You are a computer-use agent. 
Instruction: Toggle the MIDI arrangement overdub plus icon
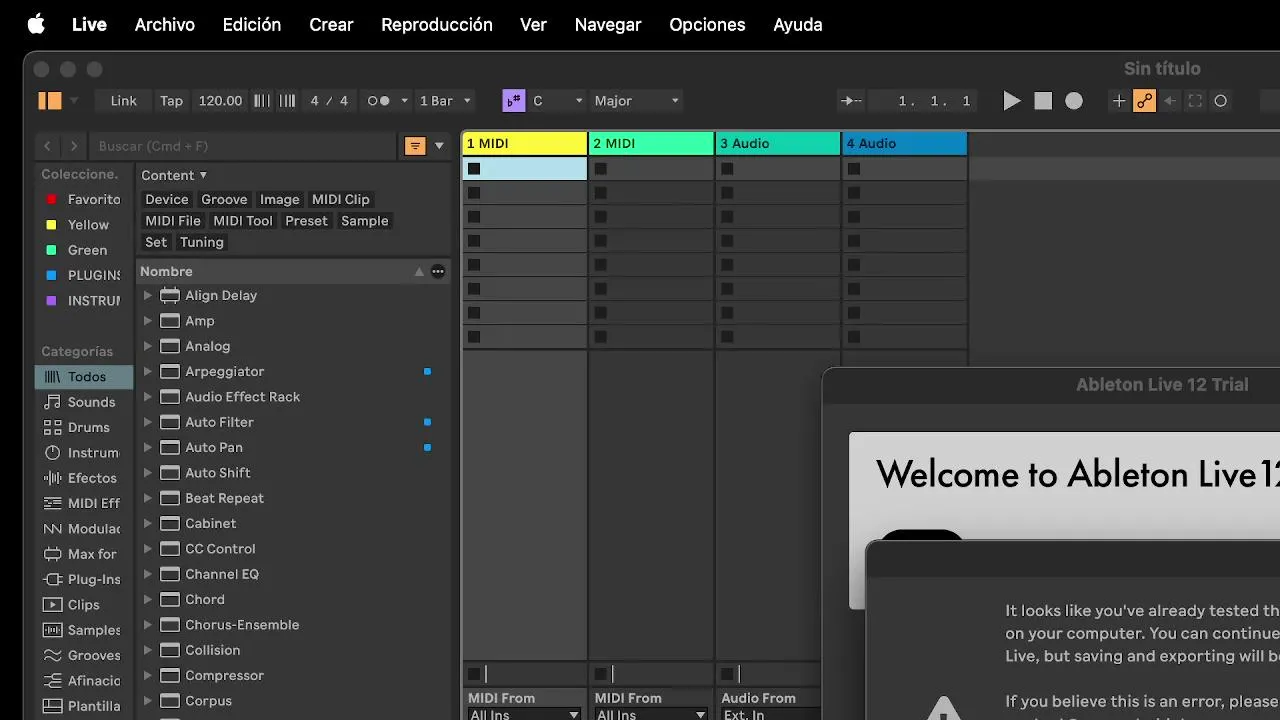click(1119, 101)
